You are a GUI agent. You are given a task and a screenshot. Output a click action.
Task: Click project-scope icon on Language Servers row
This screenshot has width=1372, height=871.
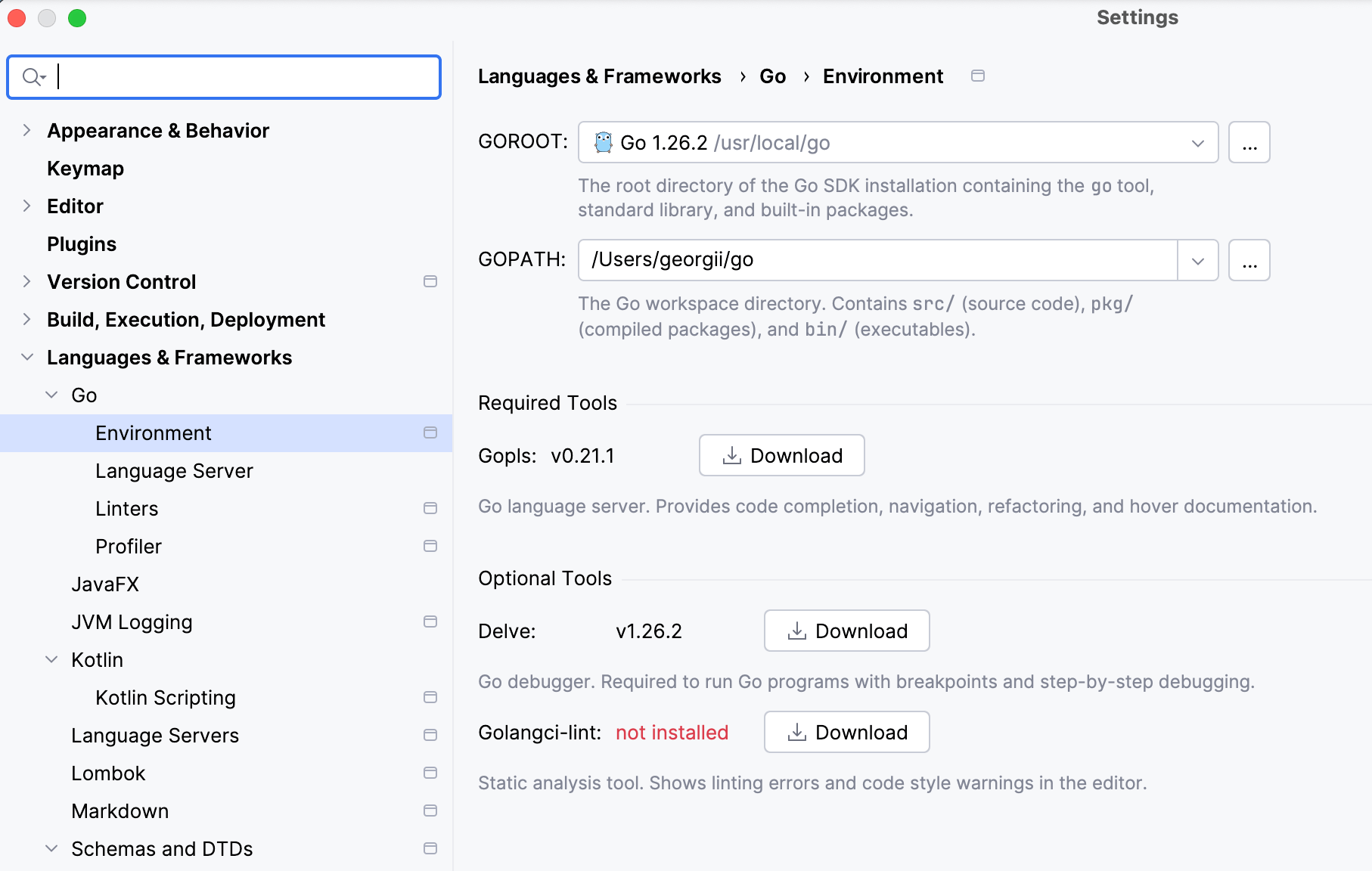430,735
